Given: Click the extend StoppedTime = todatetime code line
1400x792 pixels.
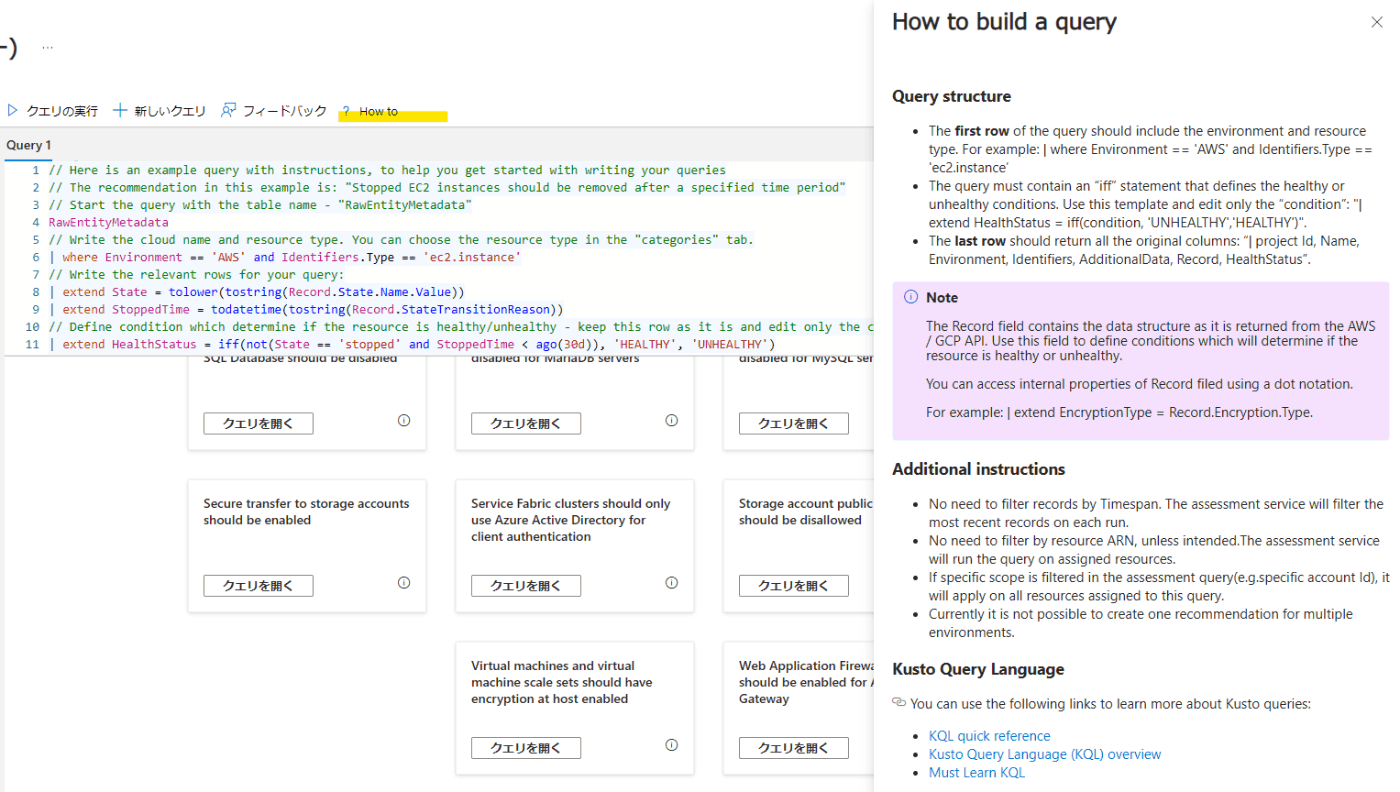Looking at the screenshot, I should click(x=306, y=309).
